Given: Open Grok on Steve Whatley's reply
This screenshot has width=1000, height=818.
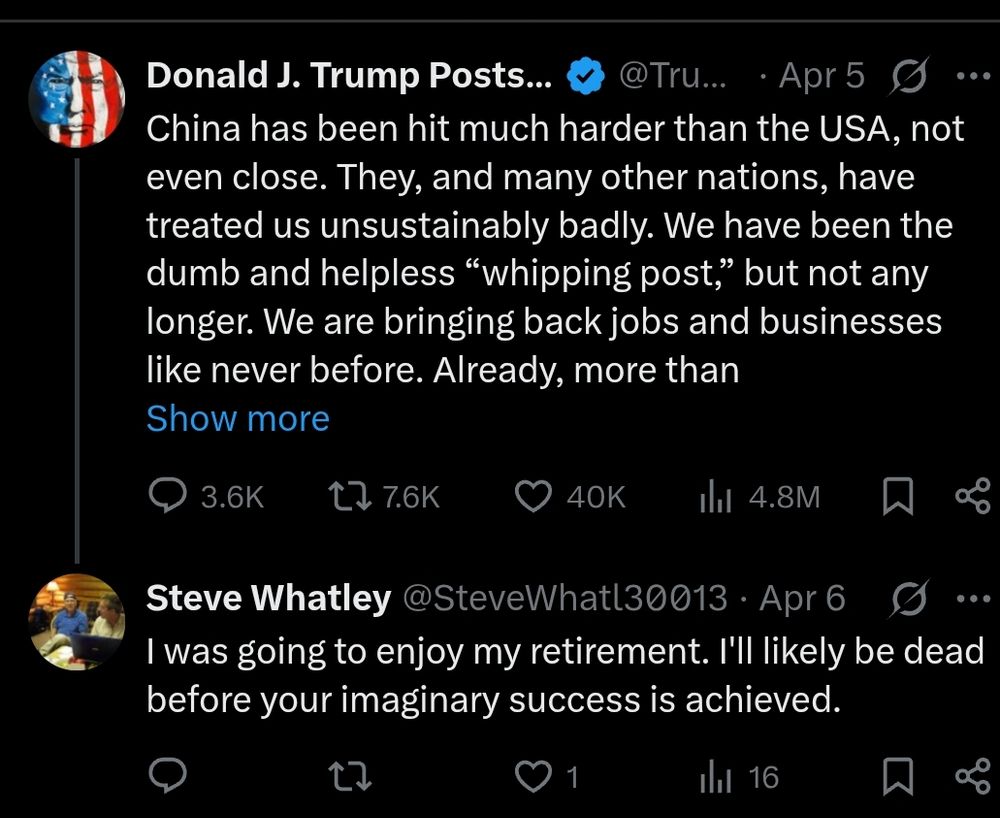Looking at the screenshot, I should pos(907,597).
